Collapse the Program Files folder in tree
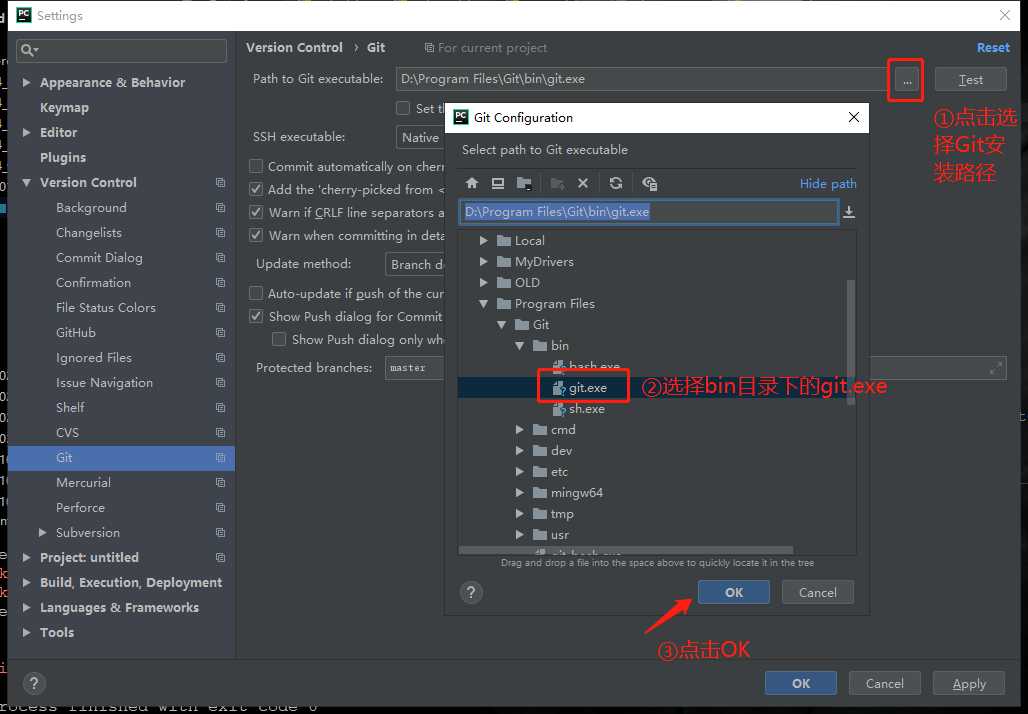The height and width of the screenshot is (714, 1028). pos(484,304)
